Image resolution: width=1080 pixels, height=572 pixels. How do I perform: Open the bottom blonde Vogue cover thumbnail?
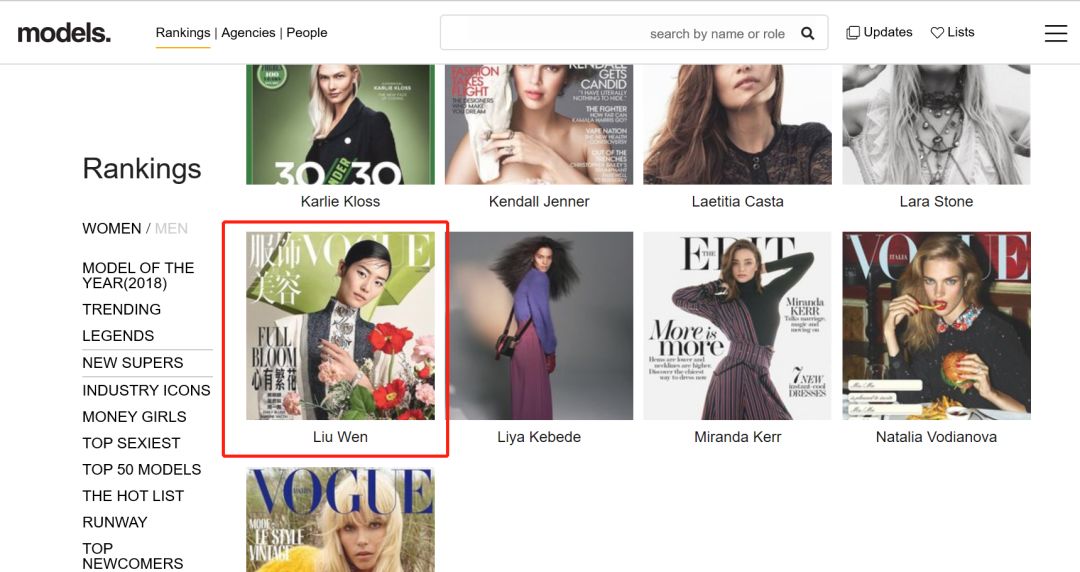(340, 520)
